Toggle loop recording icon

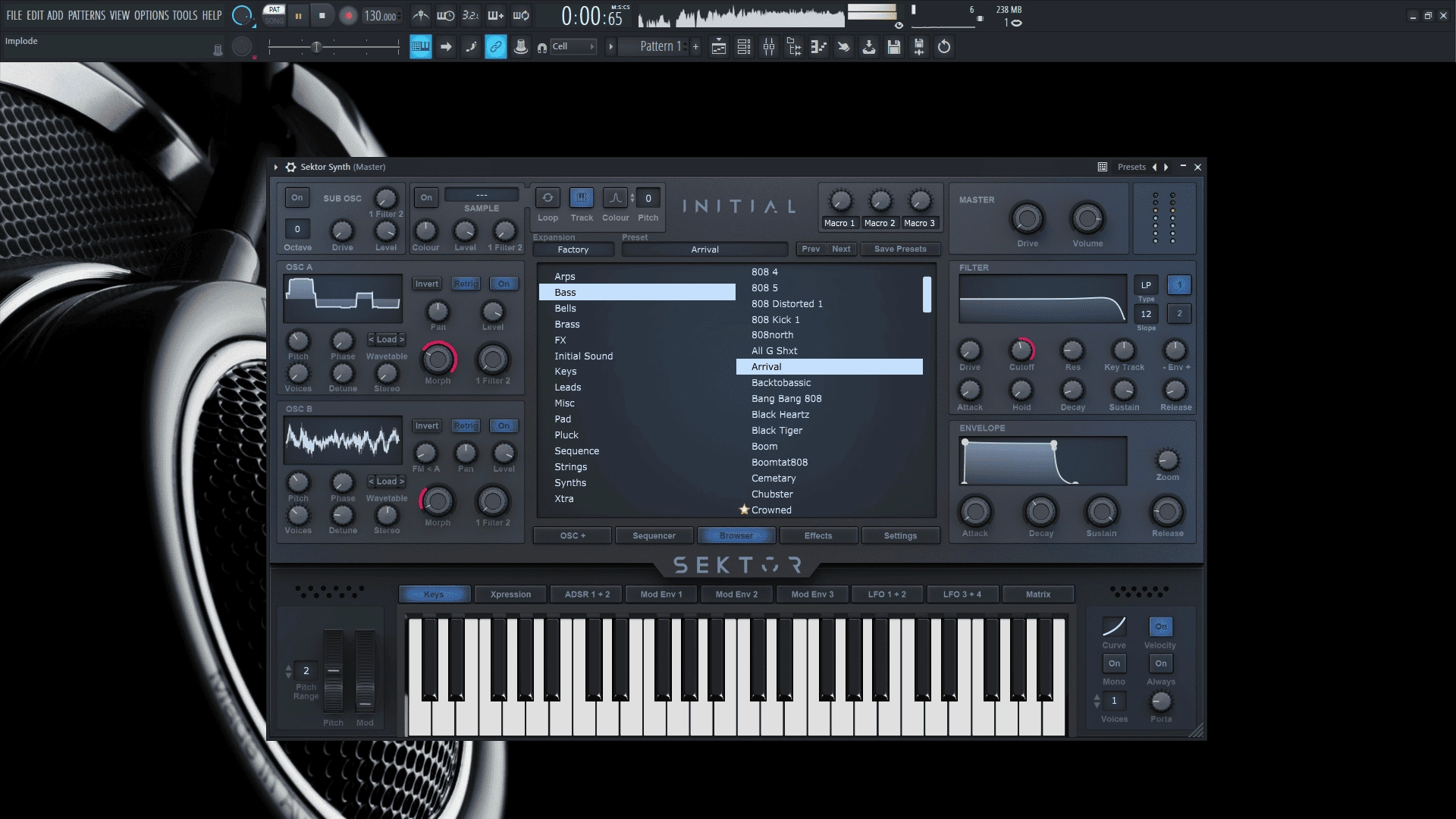(x=521, y=15)
